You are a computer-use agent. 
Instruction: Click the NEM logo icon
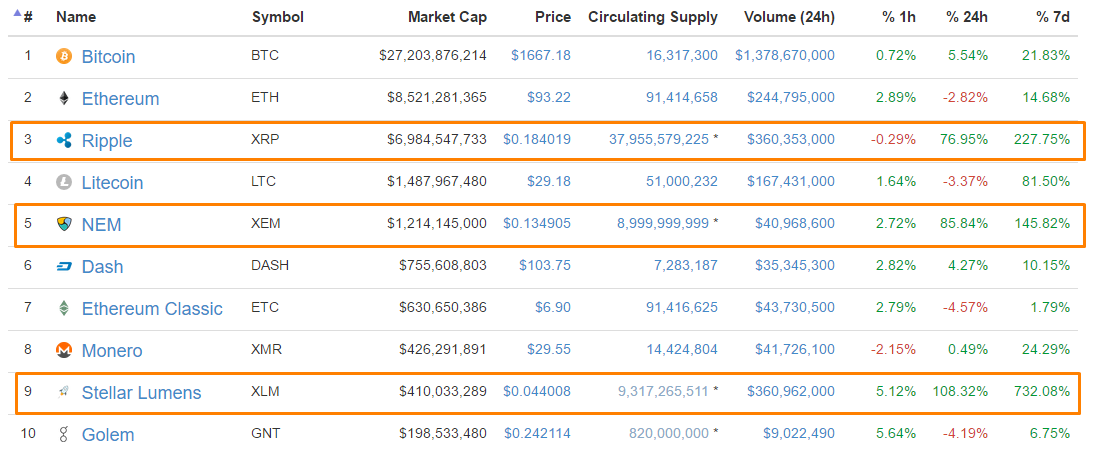coord(64,224)
